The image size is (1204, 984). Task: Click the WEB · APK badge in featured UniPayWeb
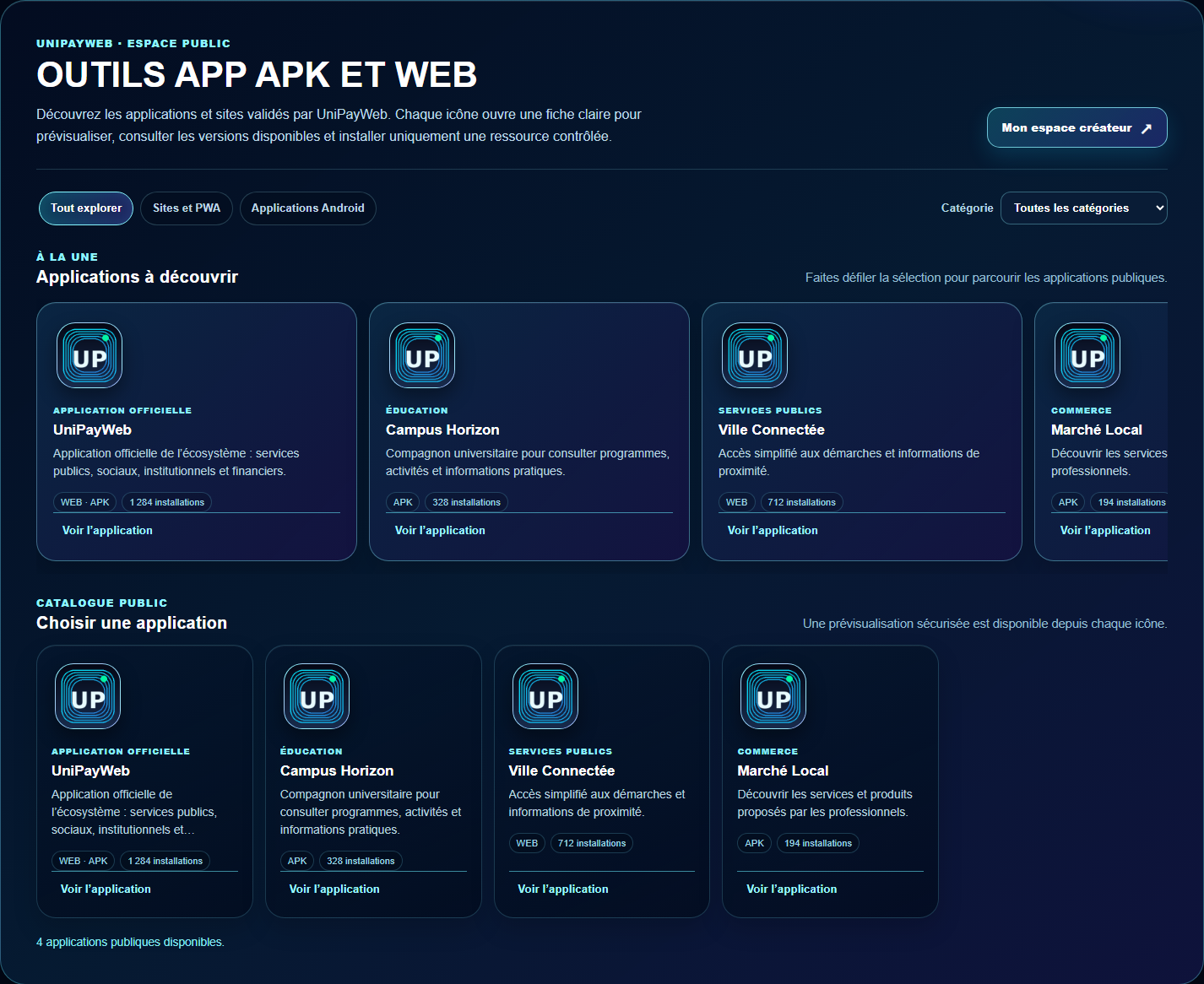[x=85, y=502]
